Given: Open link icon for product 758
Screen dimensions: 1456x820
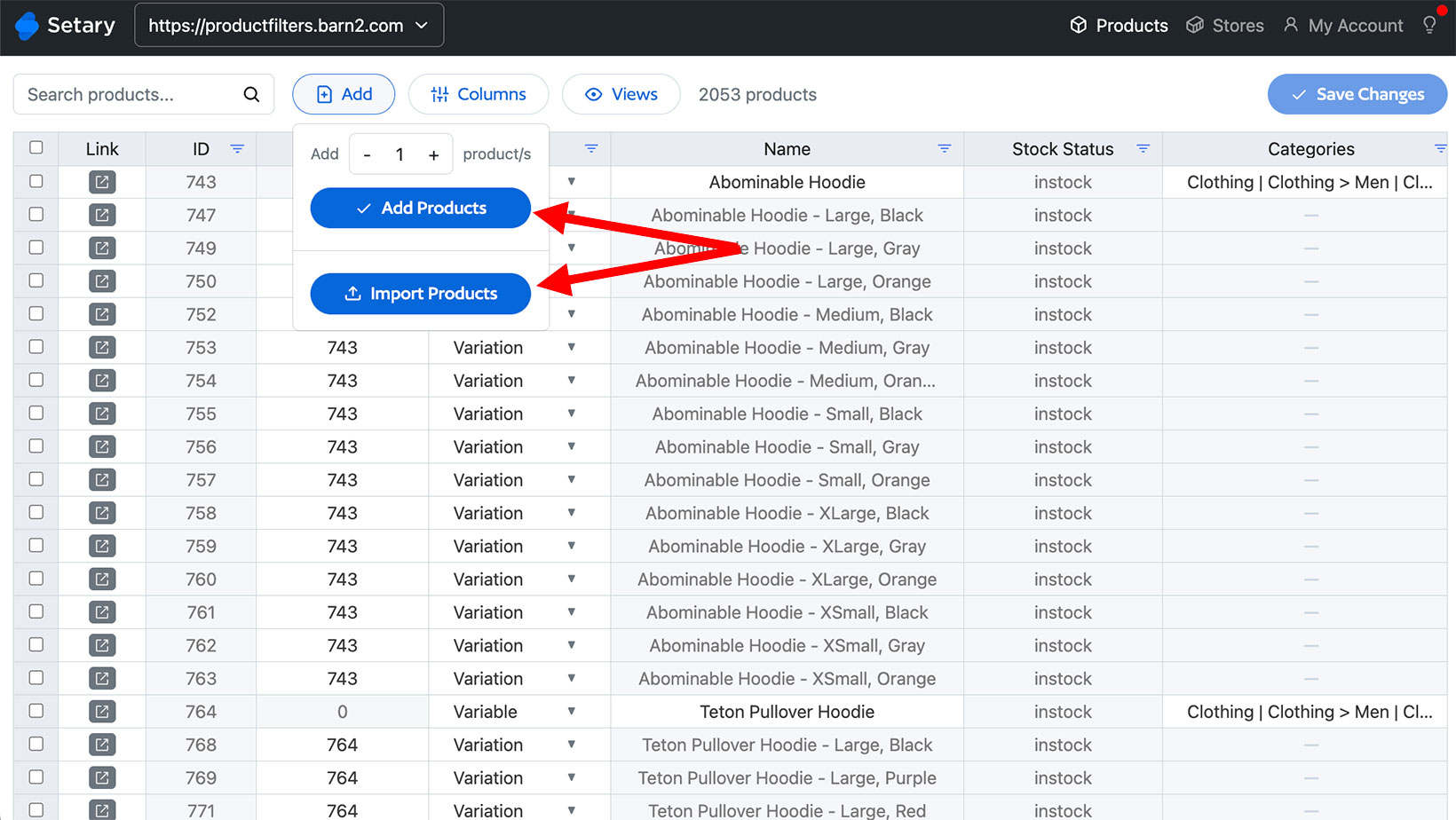Looking at the screenshot, I should (102, 513).
